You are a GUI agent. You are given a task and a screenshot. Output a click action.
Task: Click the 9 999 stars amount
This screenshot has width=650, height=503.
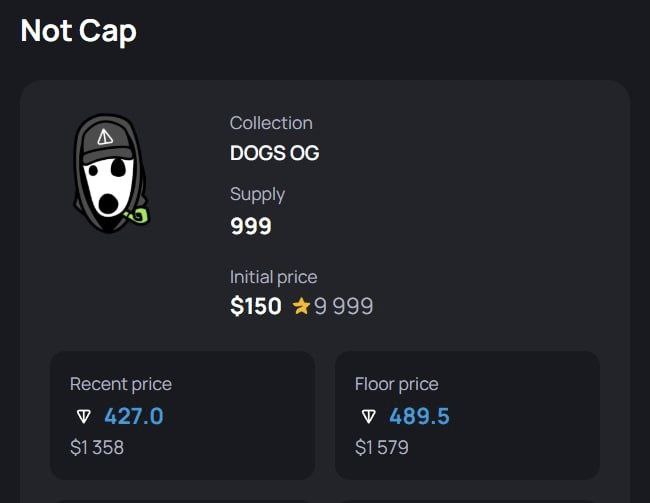coord(343,306)
